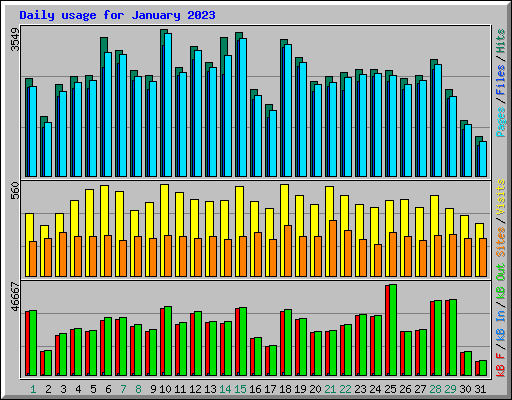Select day label 11 on the axis

180,389
